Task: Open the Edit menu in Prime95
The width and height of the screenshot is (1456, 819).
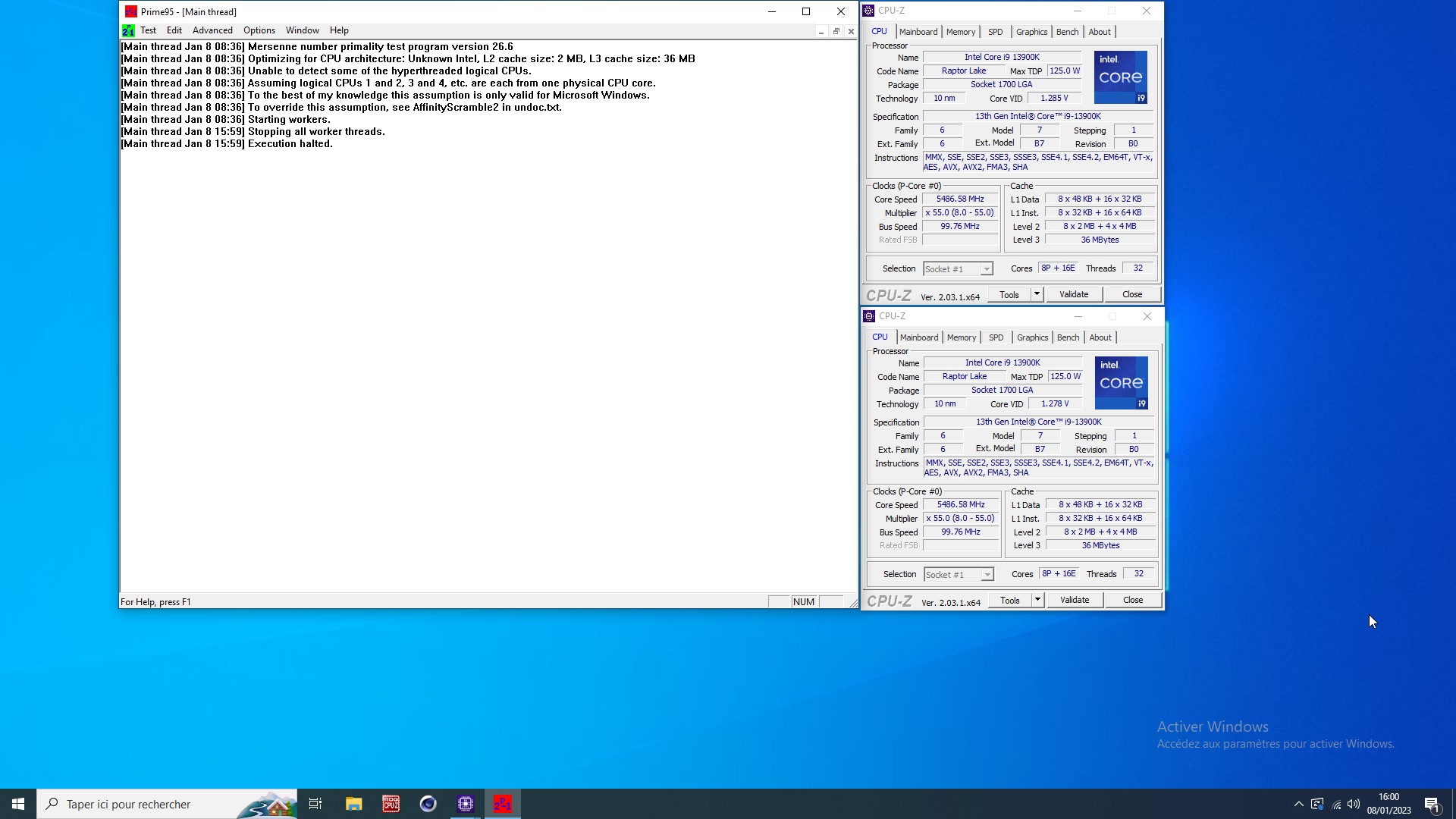Action: [174, 30]
